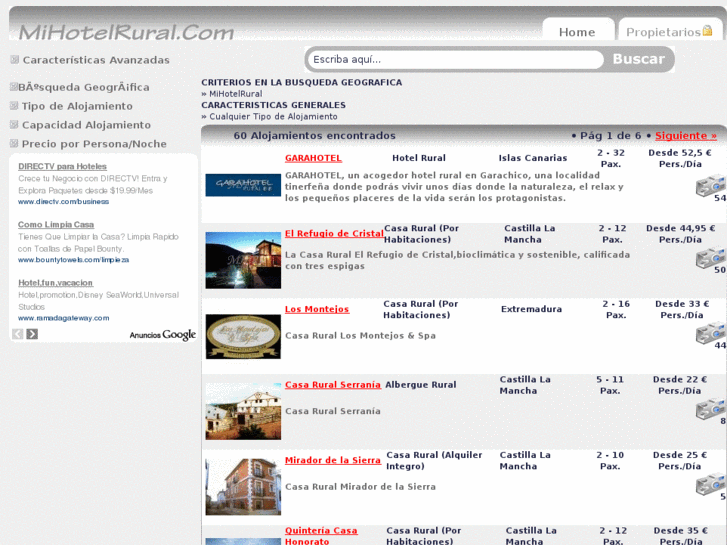Click 'CARACTERISTICAS GENERALES' heading
727x545 pixels.
[x=273, y=105]
